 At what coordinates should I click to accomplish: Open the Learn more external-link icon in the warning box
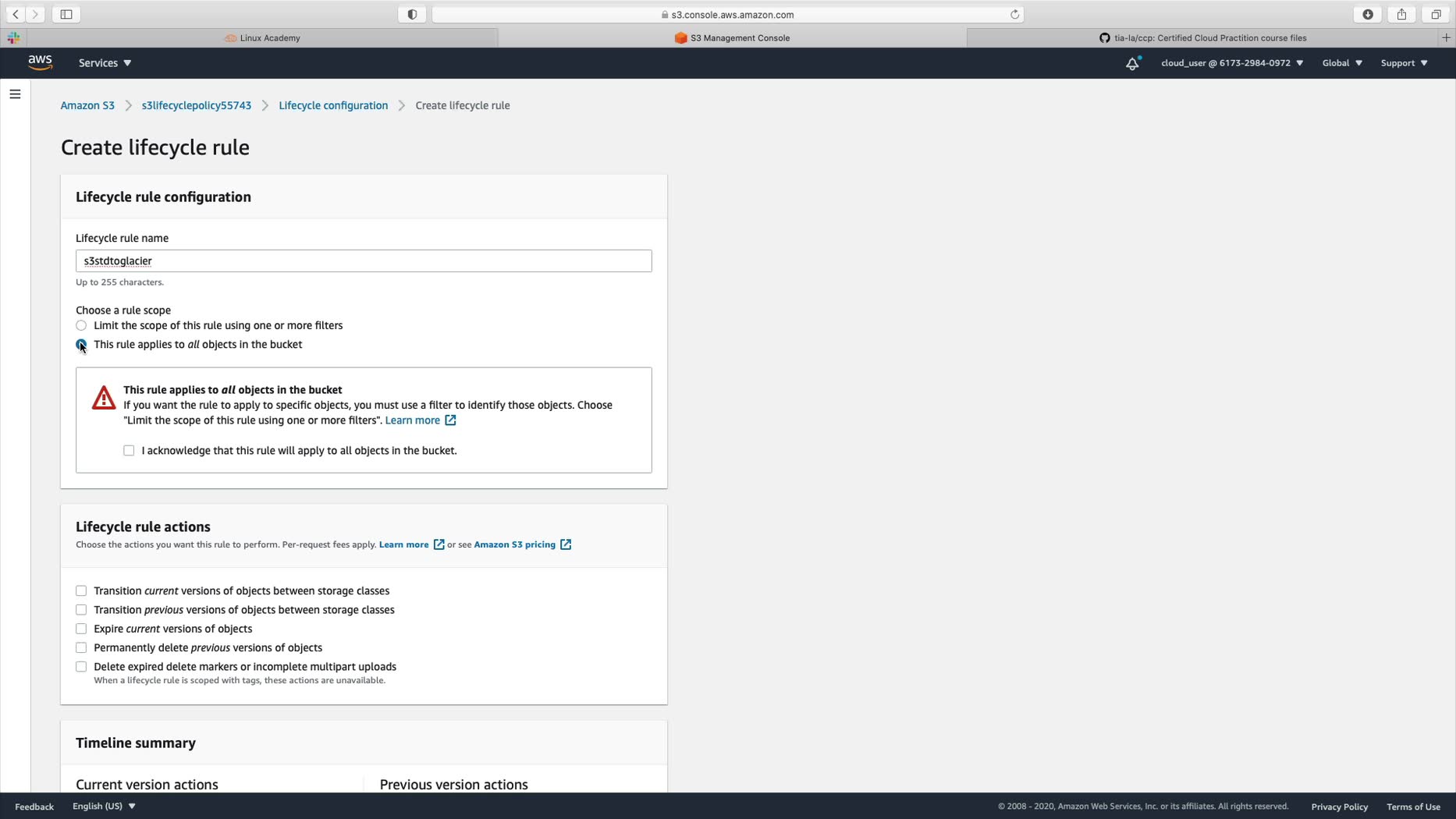click(450, 420)
